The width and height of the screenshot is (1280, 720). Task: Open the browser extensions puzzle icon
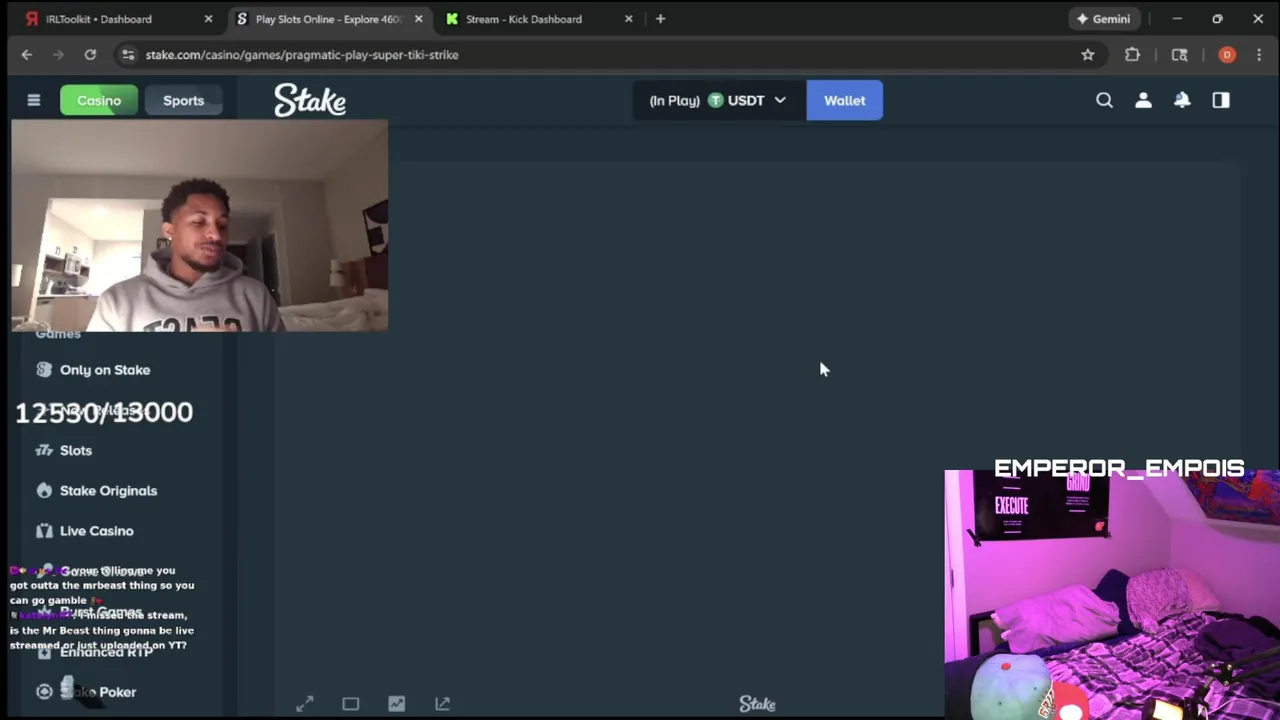1132,55
